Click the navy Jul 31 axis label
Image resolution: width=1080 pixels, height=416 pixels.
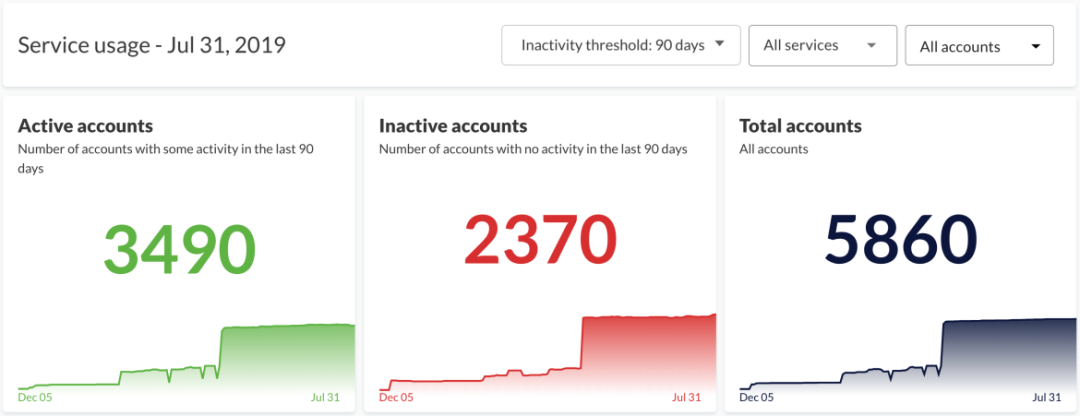(x=1047, y=397)
